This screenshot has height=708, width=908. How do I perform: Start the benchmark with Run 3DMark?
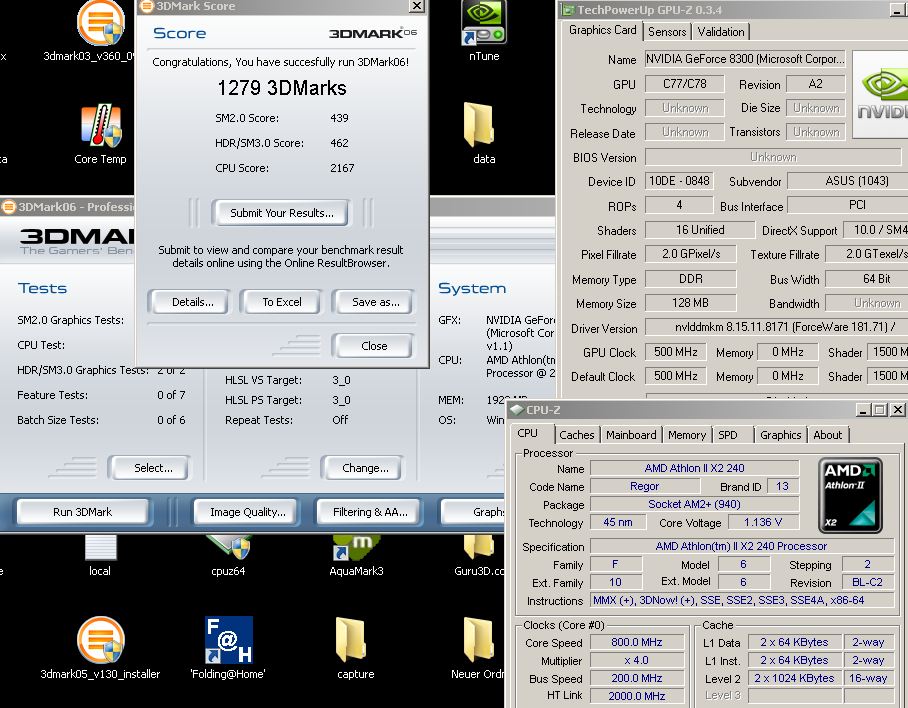(82, 512)
